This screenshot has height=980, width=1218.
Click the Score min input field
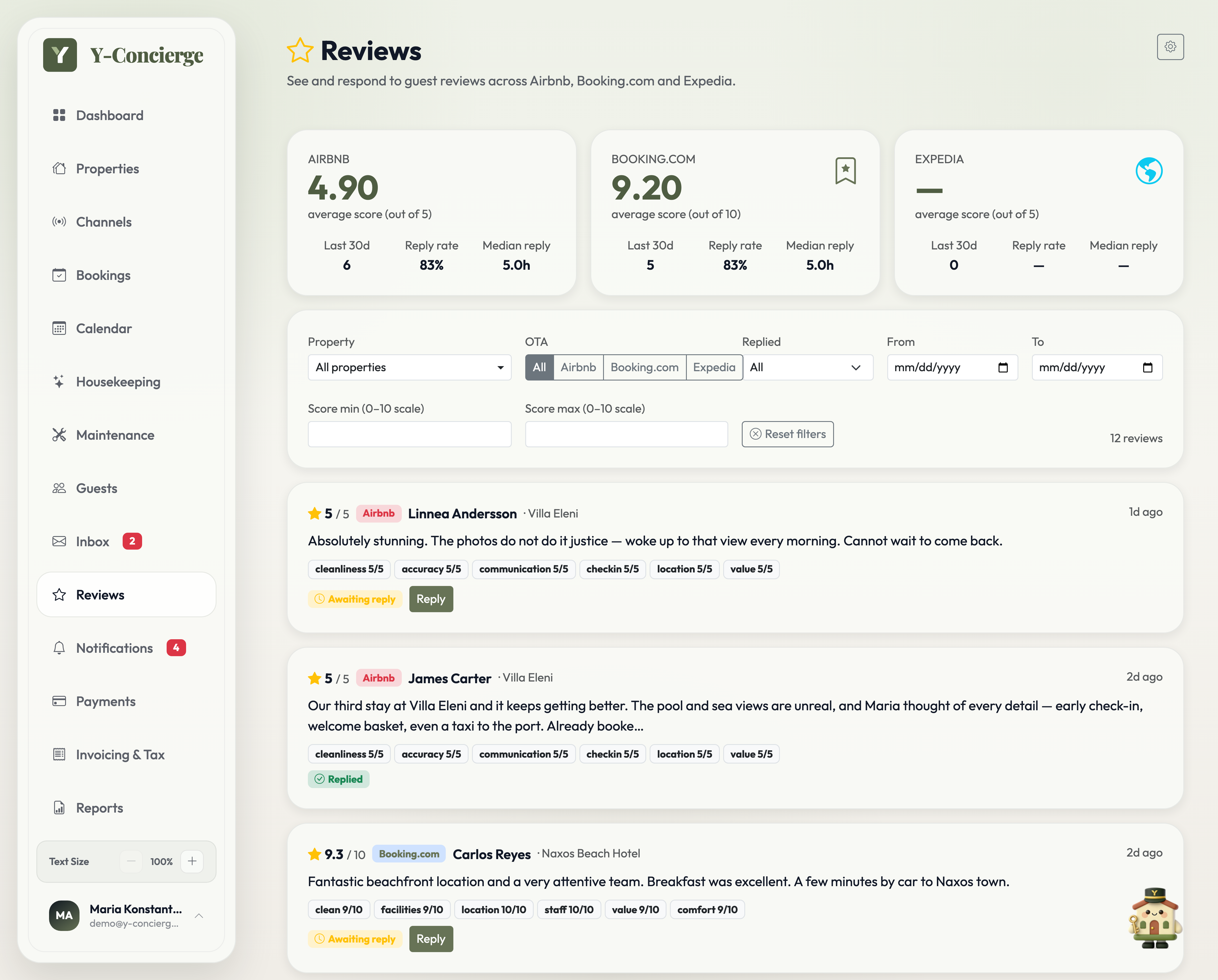tap(410, 434)
